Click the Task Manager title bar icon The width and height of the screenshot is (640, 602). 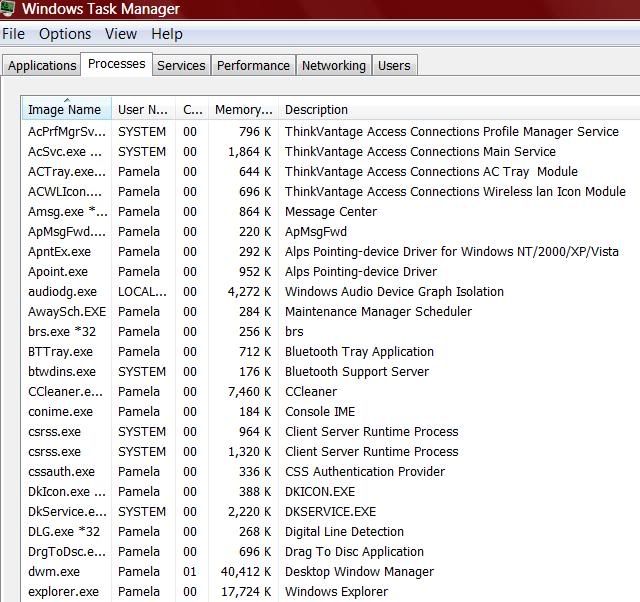pyautogui.click(x=7, y=9)
